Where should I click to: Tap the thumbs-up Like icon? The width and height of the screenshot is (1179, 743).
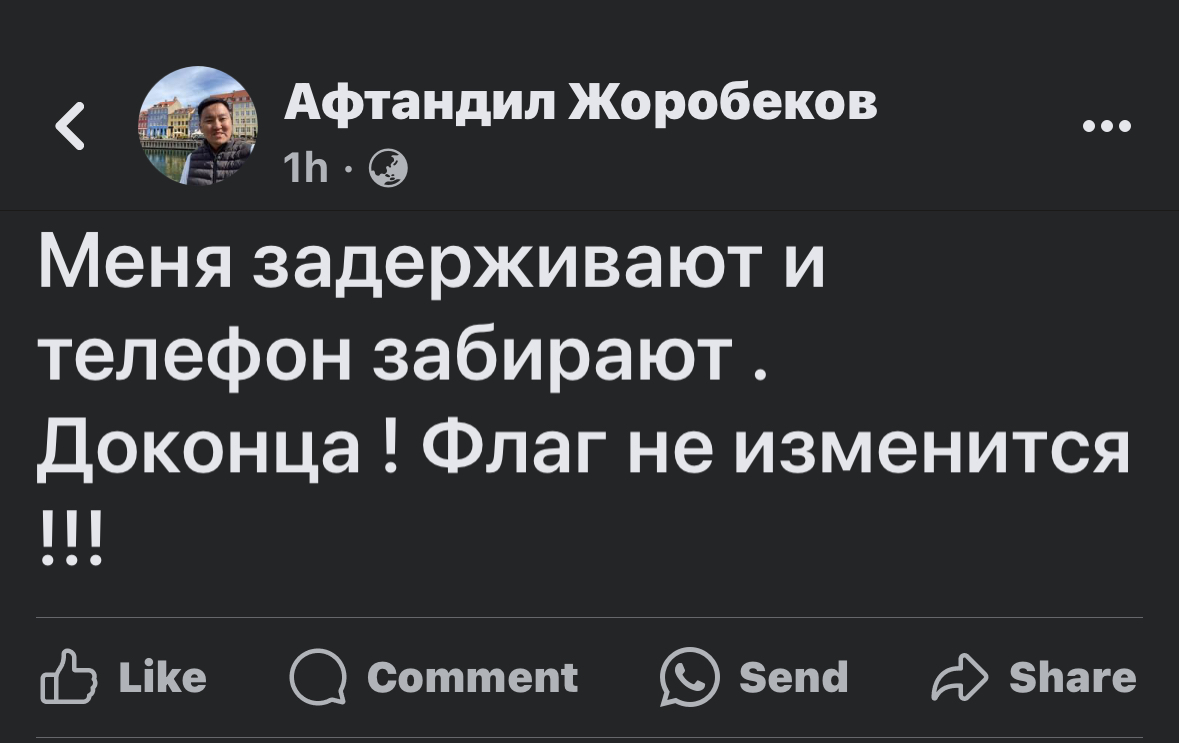(68, 679)
